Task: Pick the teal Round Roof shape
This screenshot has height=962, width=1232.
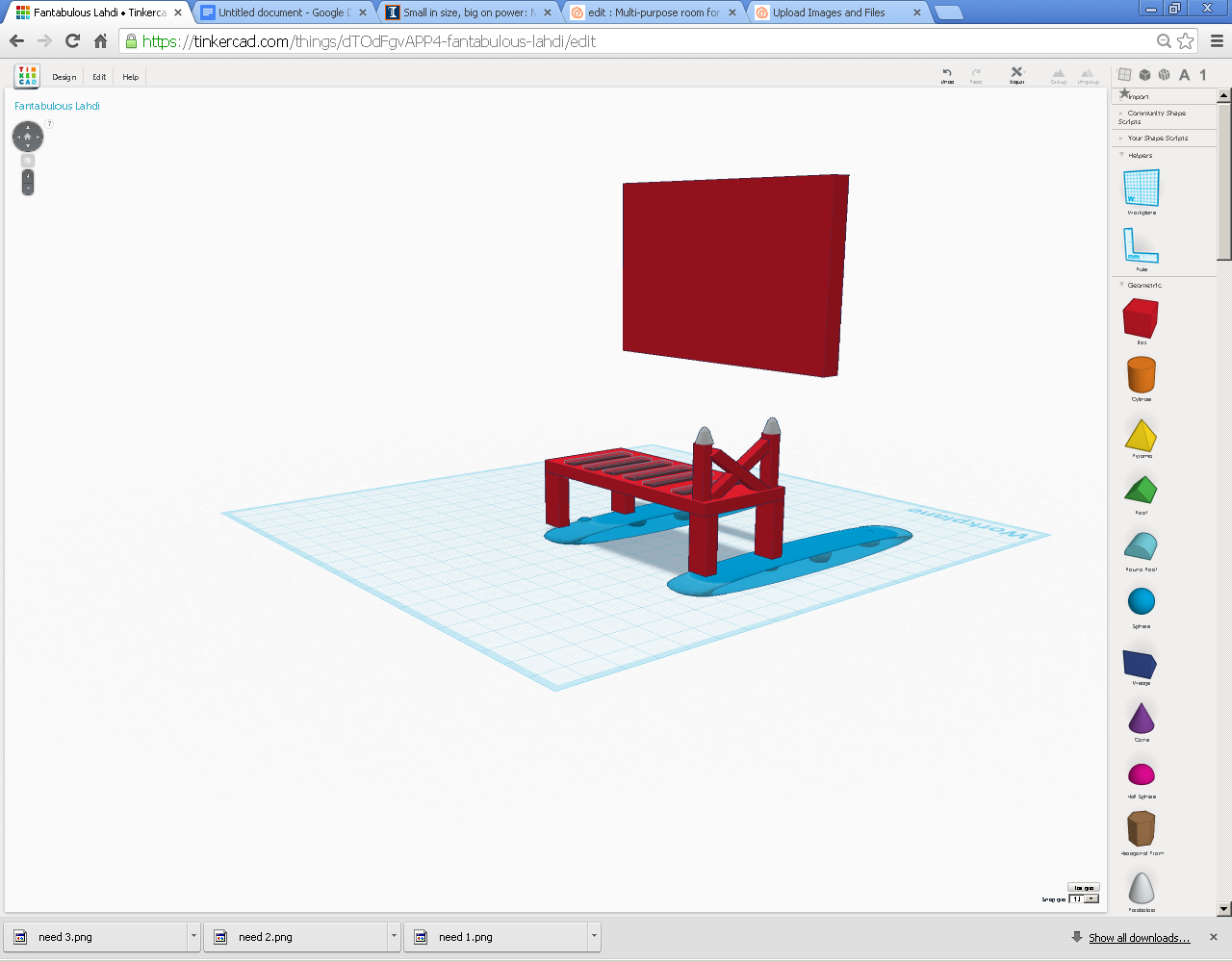Action: click(1141, 548)
